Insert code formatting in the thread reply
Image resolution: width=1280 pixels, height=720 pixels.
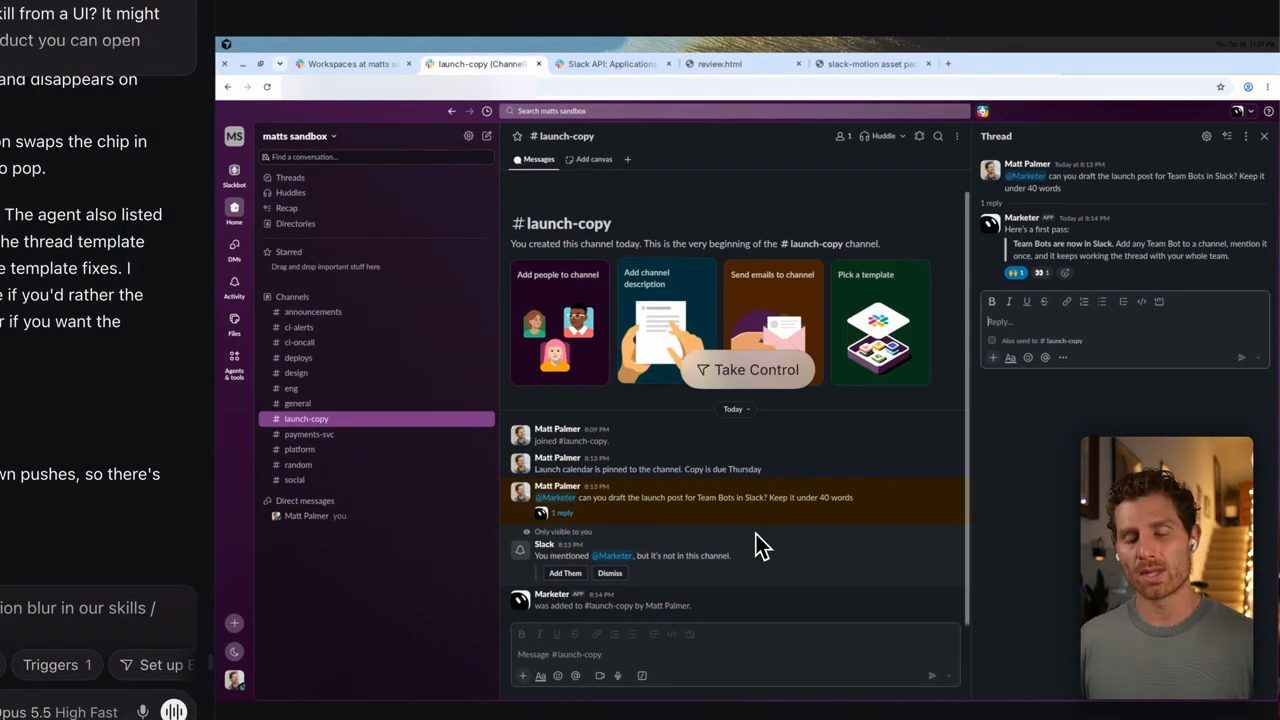1141,301
